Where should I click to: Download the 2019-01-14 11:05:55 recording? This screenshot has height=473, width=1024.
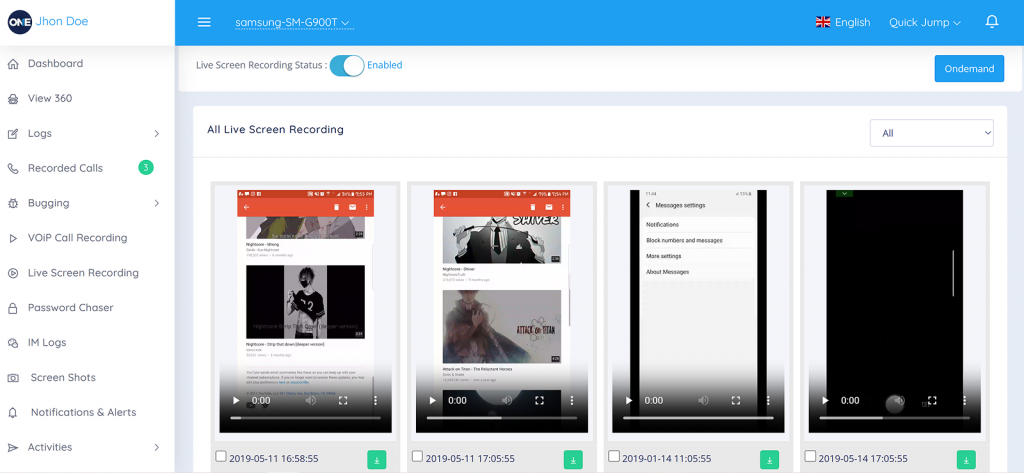point(770,459)
